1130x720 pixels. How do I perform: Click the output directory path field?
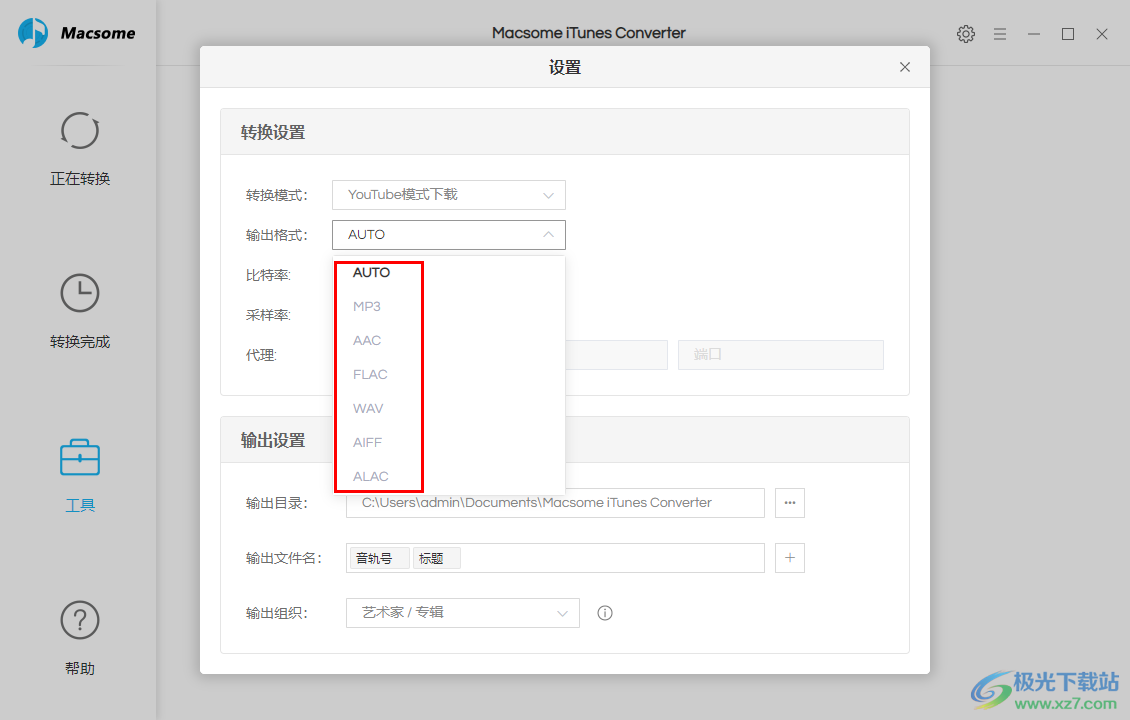555,503
